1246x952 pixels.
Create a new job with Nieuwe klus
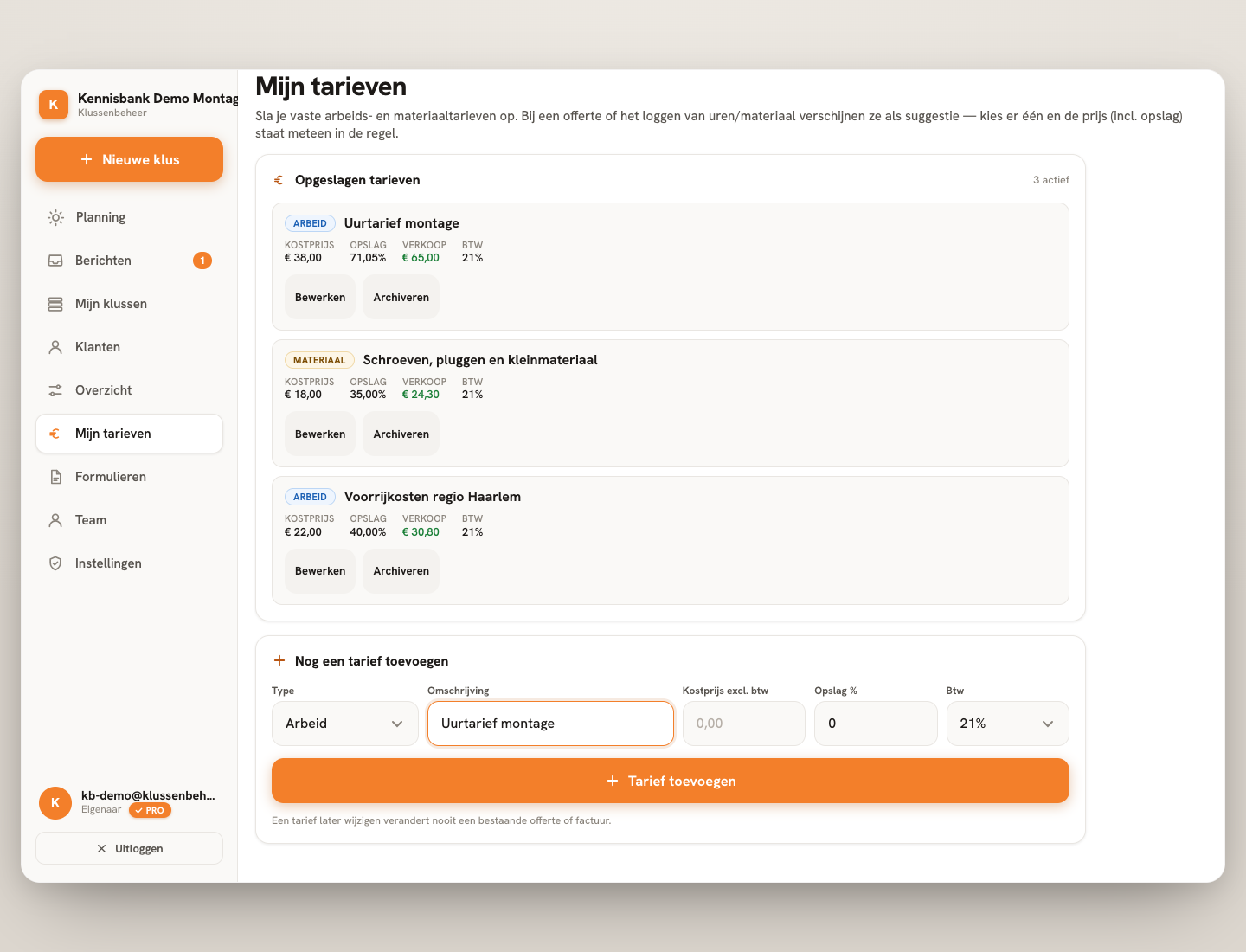(129, 159)
